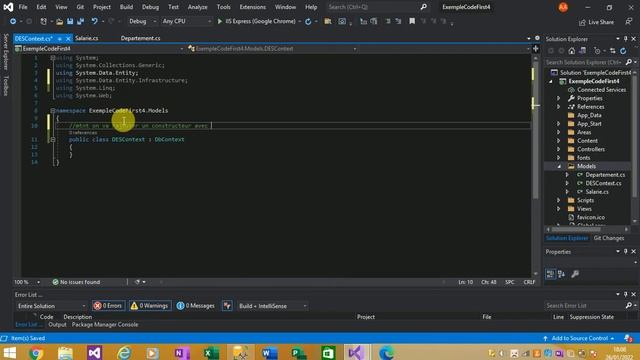The height and width of the screenshot is (360, 640).
Task: Click the Save icon in the toolbar
Action: 70,21
